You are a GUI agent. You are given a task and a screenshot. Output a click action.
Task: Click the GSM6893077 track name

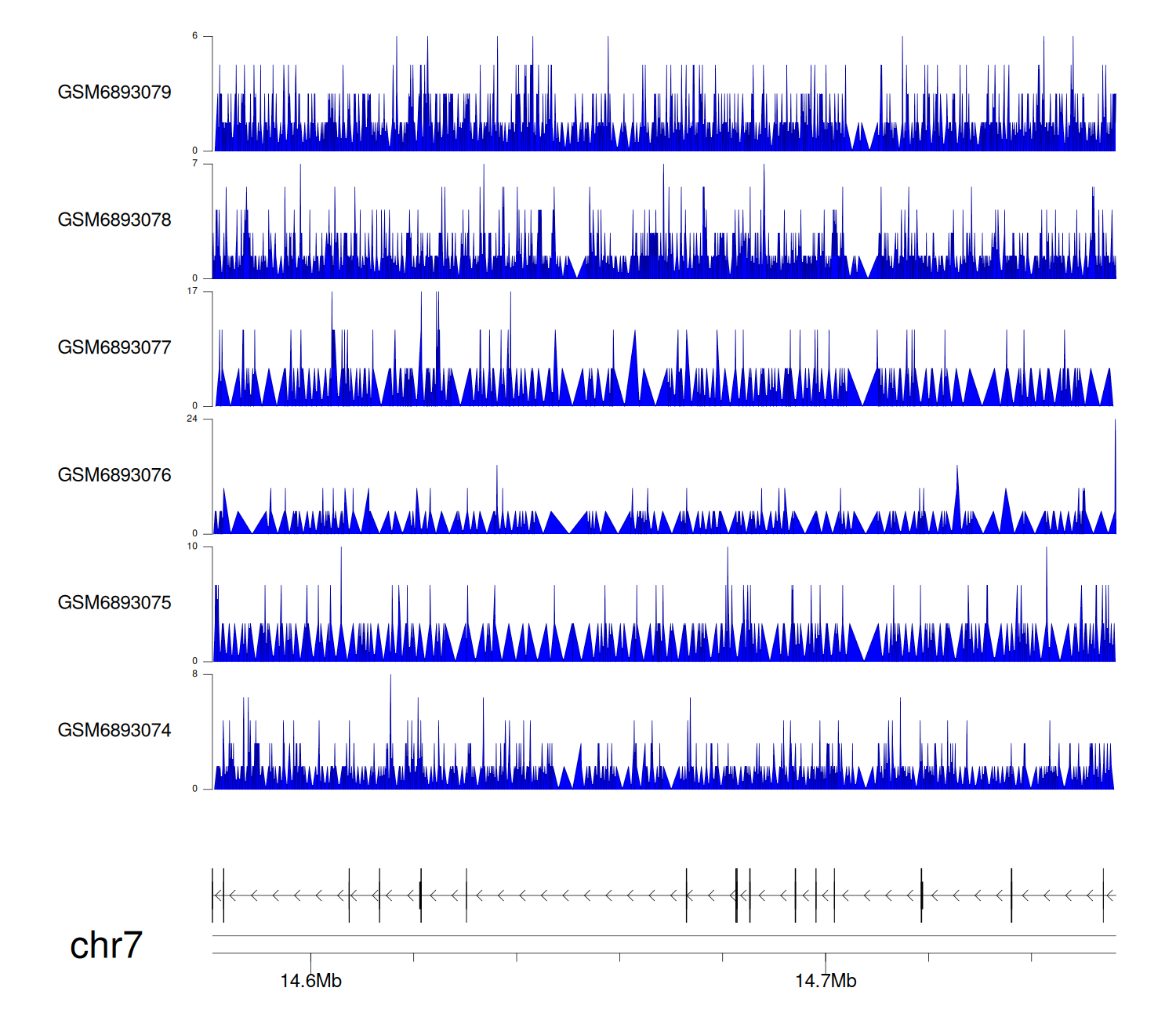click(x=114, y=347)
